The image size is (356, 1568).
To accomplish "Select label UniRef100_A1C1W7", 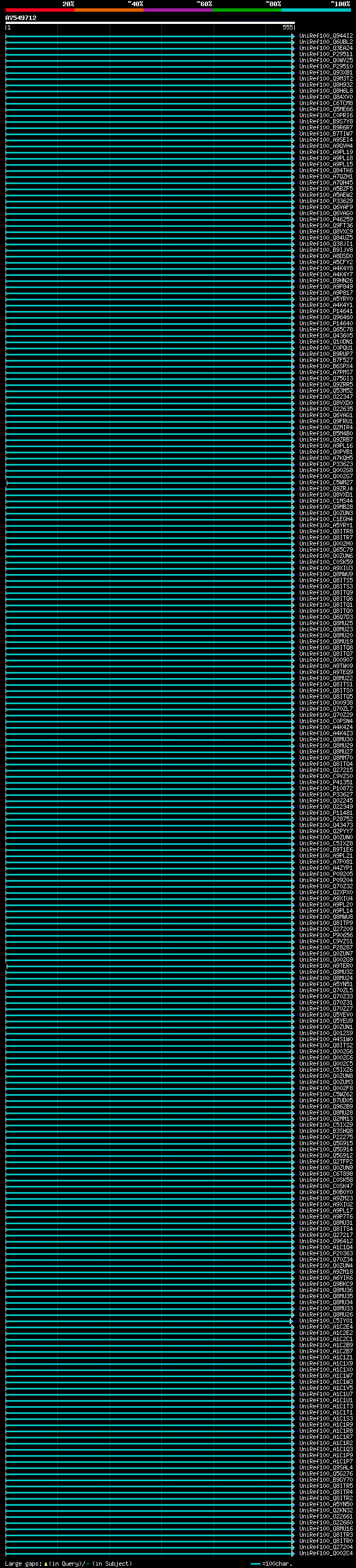I will [325, 1376].
